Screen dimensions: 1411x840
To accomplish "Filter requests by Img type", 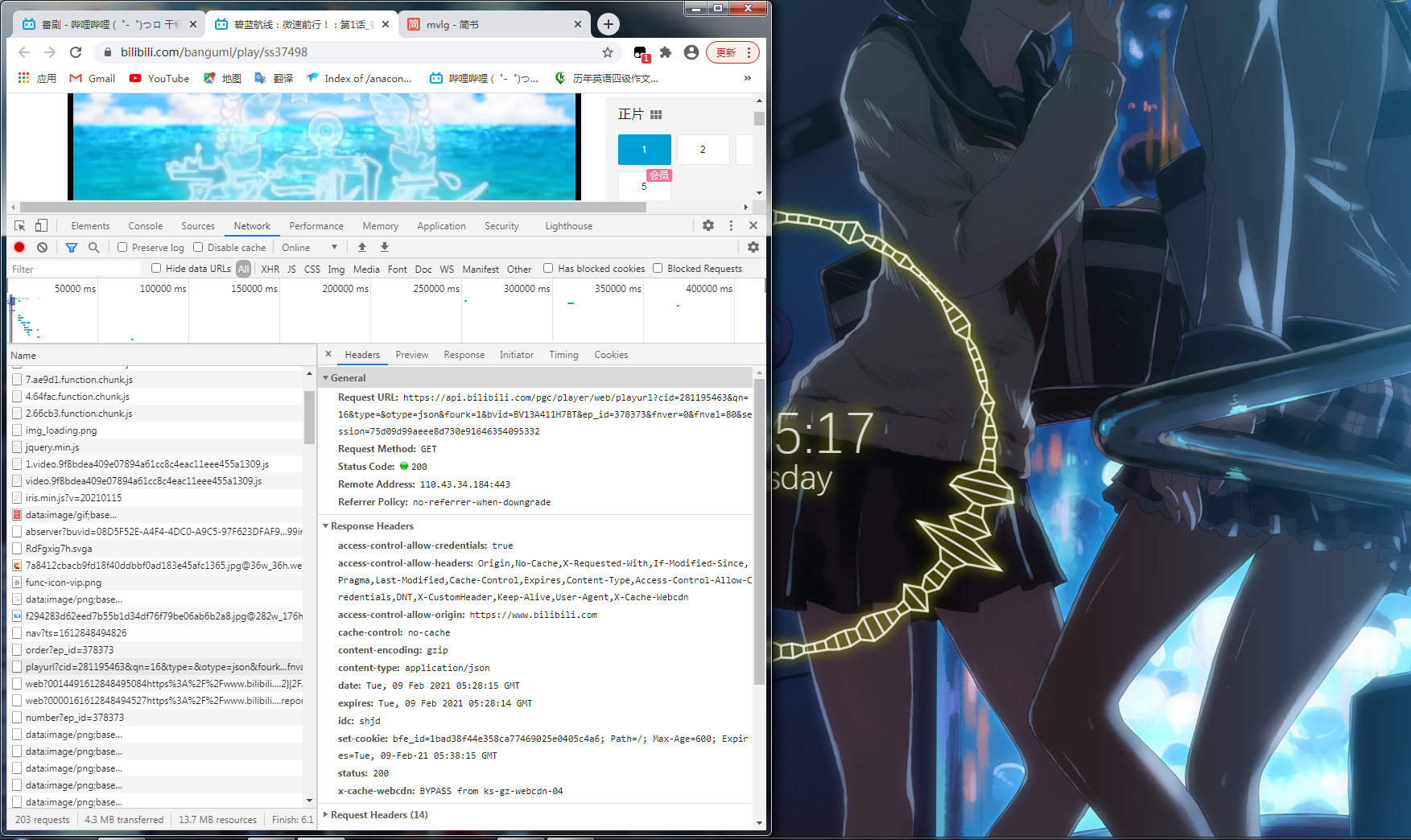I will (336, 270).
